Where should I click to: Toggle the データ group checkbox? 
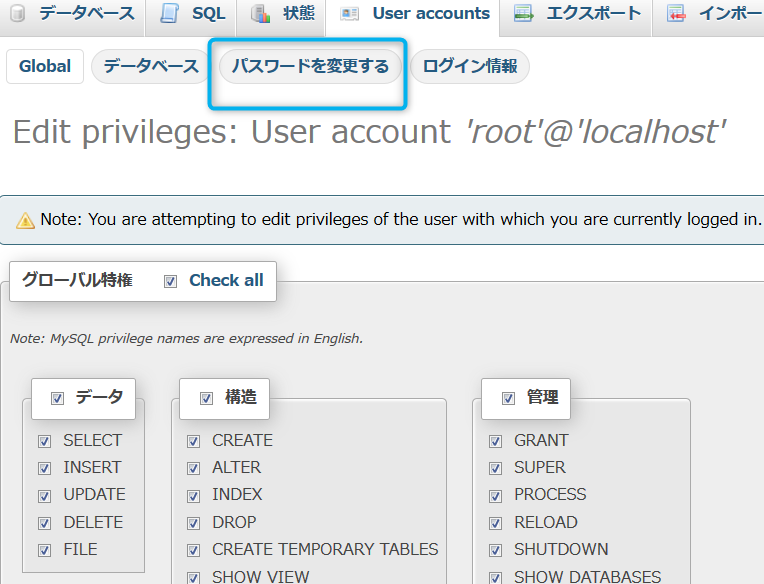(57, 398)
